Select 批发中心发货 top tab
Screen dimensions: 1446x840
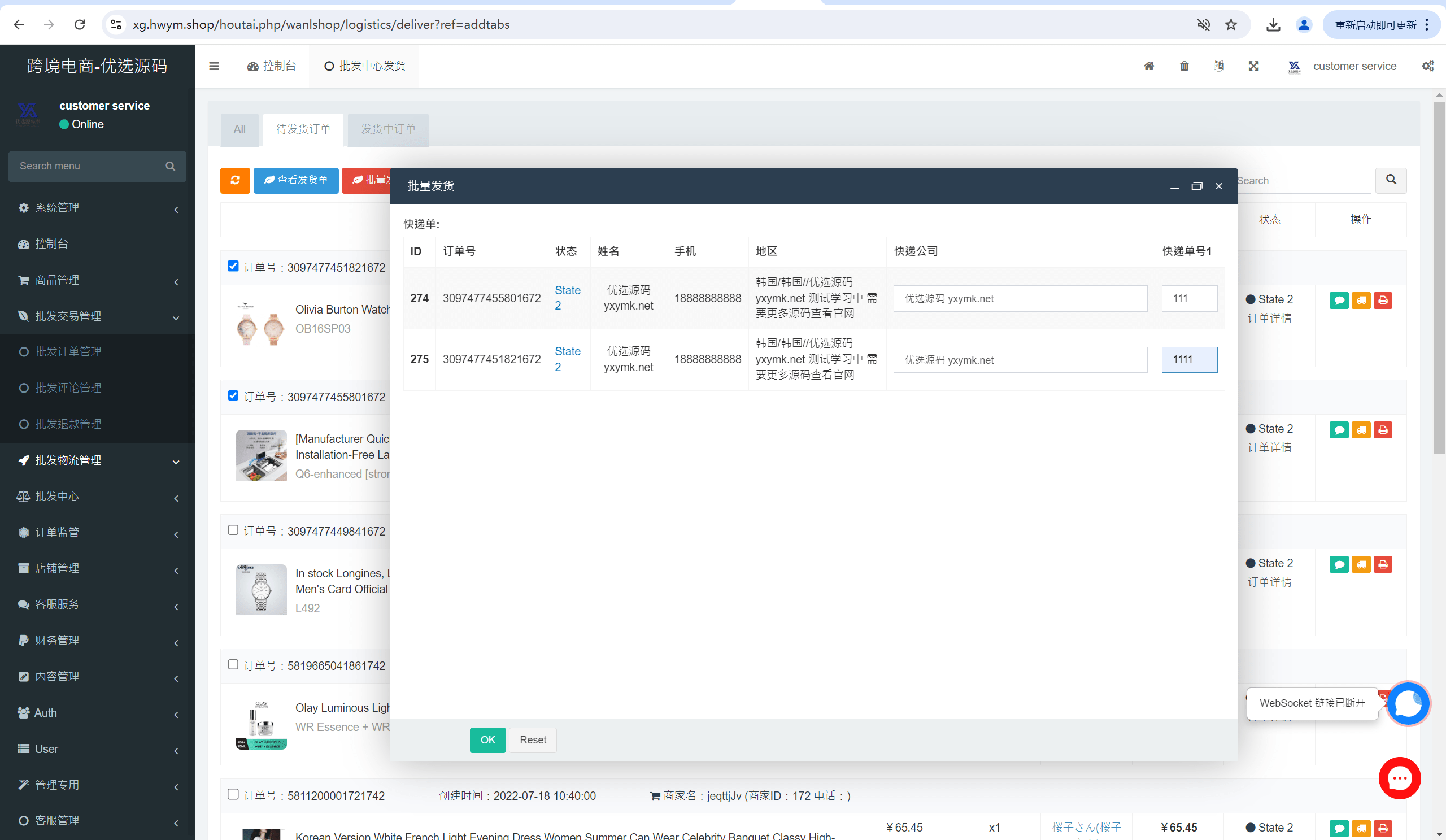click(x=364, y=66)
